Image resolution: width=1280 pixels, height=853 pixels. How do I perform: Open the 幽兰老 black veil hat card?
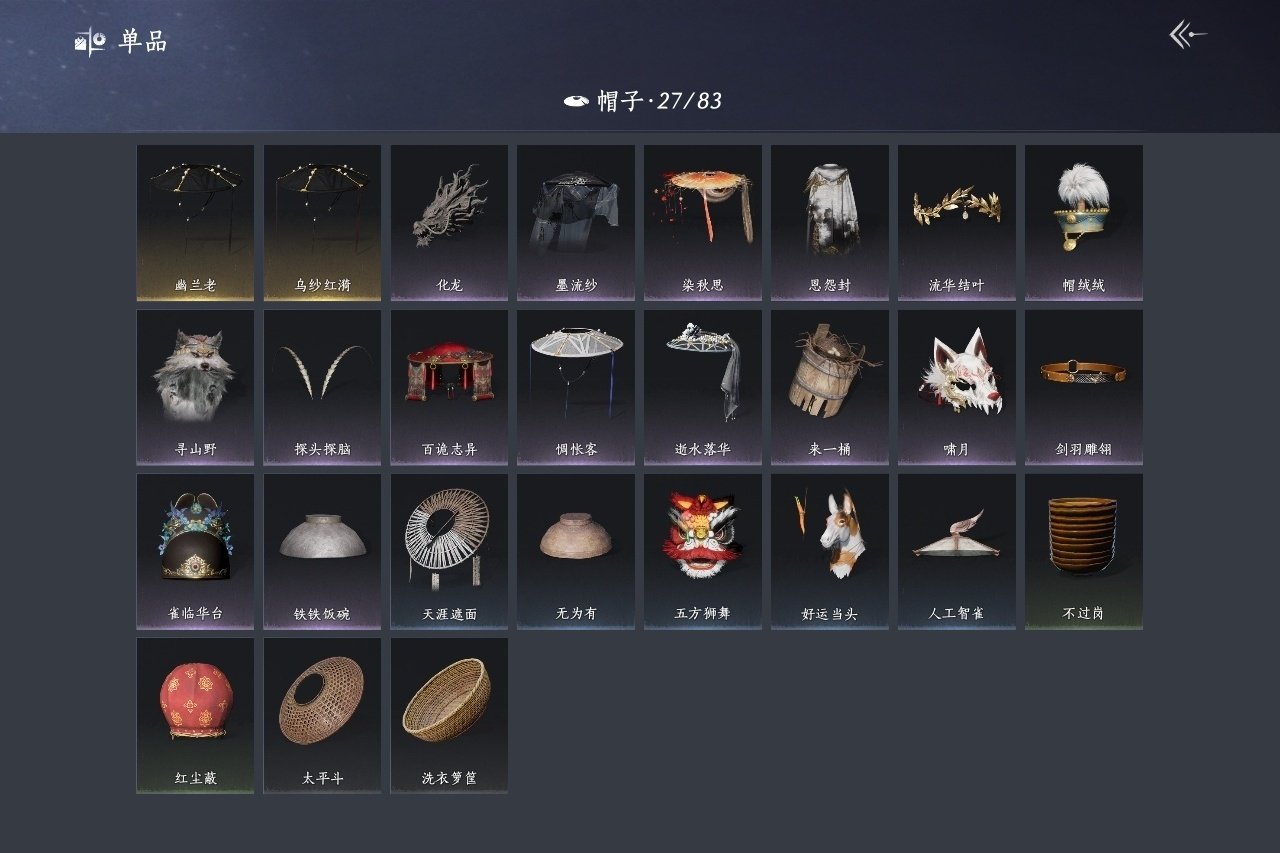195,223
